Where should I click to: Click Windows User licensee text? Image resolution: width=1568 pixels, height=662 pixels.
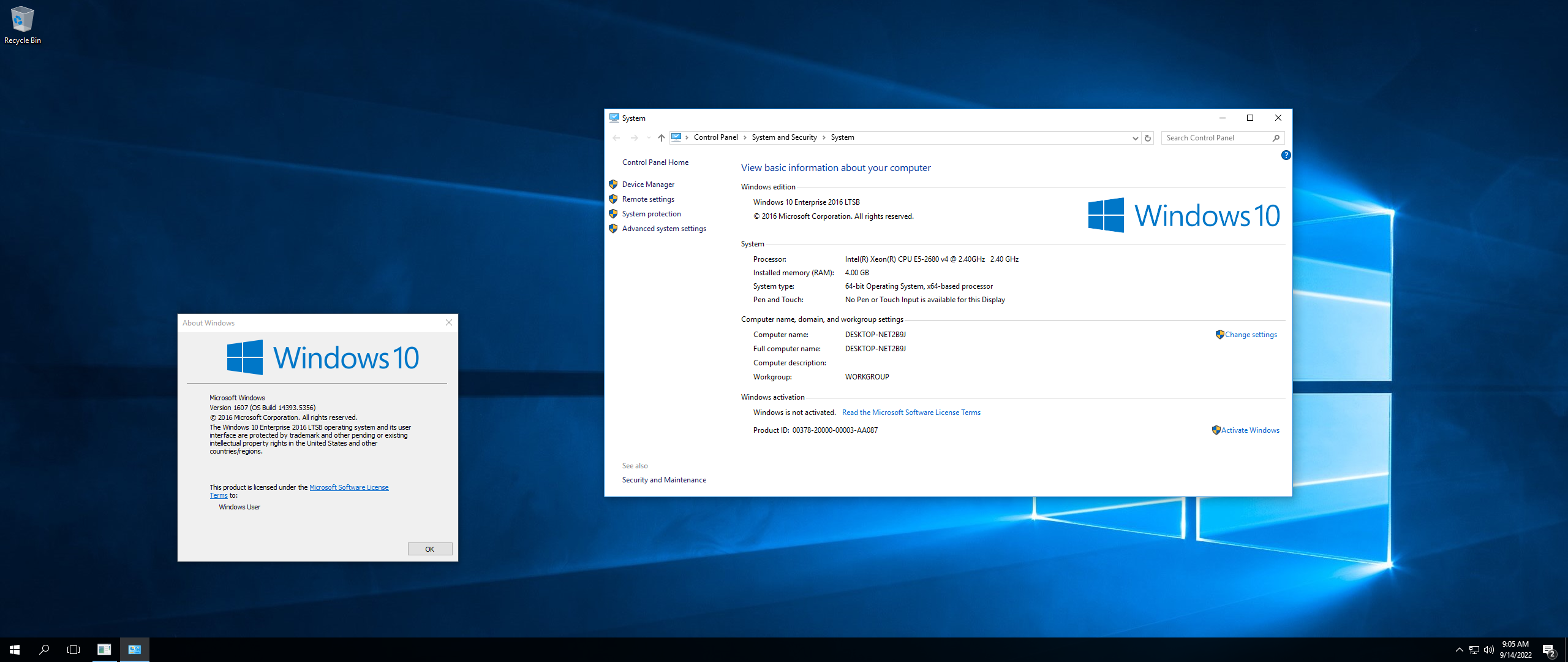(239, 507)
